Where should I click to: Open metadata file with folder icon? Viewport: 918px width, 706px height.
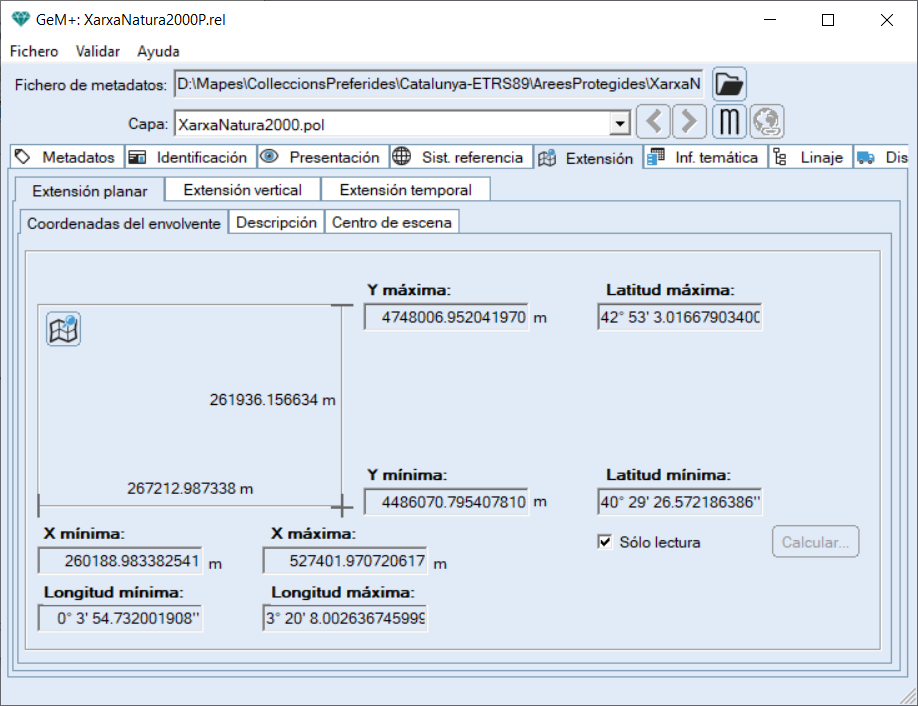pos(729,84)
